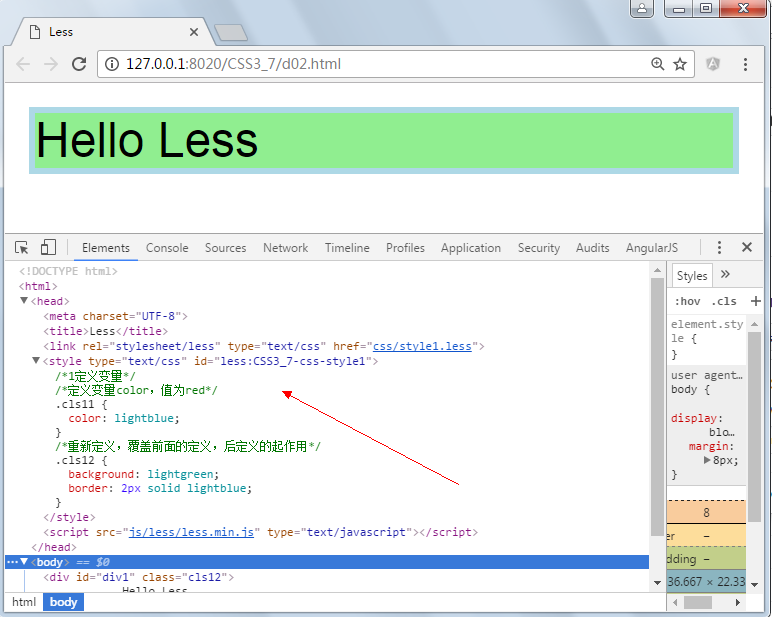Open the AngularJS tab

(652, 248)
